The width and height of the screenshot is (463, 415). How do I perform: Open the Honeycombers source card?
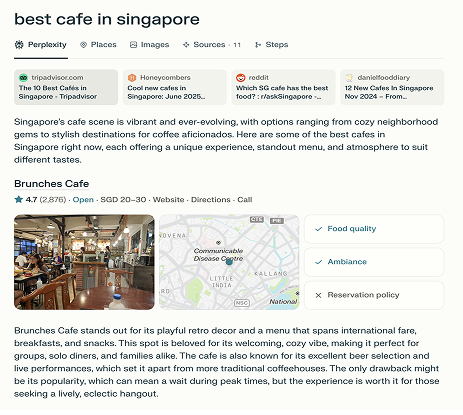[x=175, y=87]
